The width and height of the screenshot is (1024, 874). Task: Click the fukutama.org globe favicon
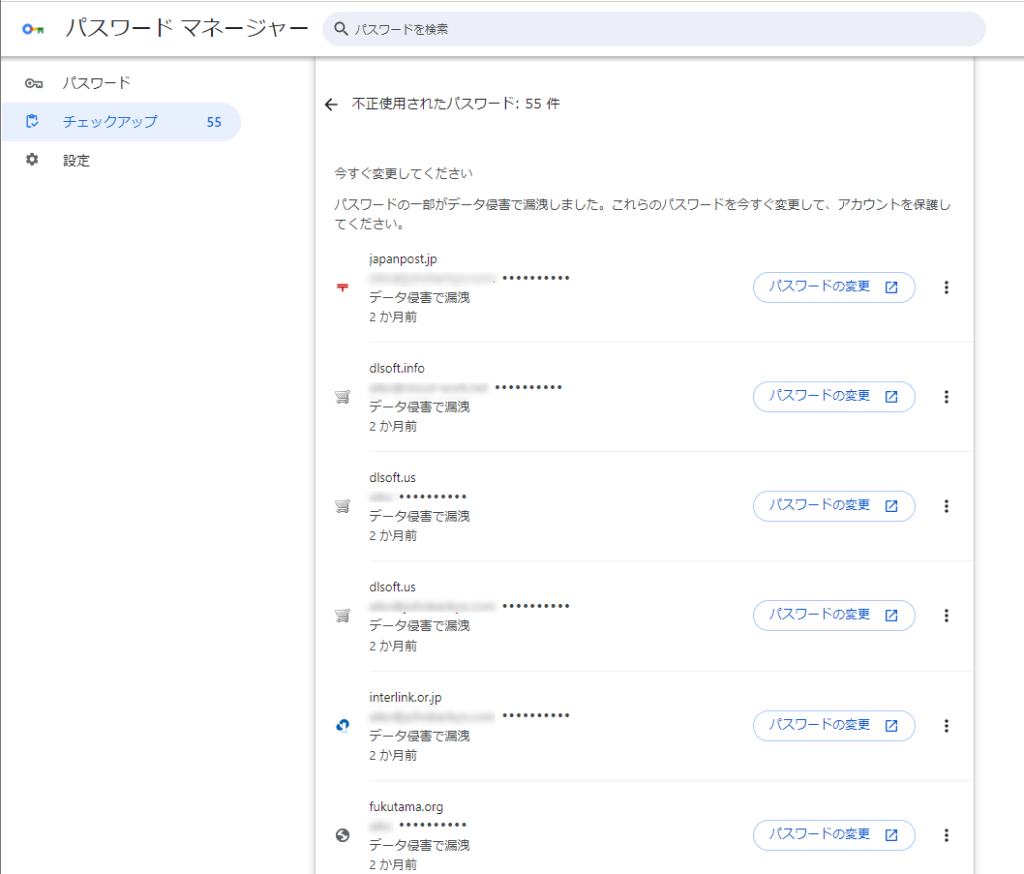(343, 835)
